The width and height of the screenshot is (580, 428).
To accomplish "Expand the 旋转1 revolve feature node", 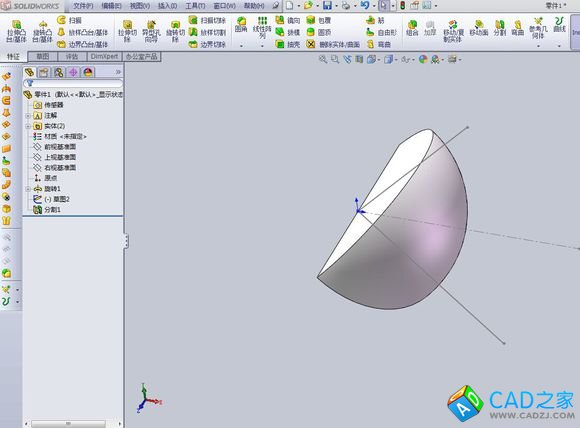I will tap(28, 189).
